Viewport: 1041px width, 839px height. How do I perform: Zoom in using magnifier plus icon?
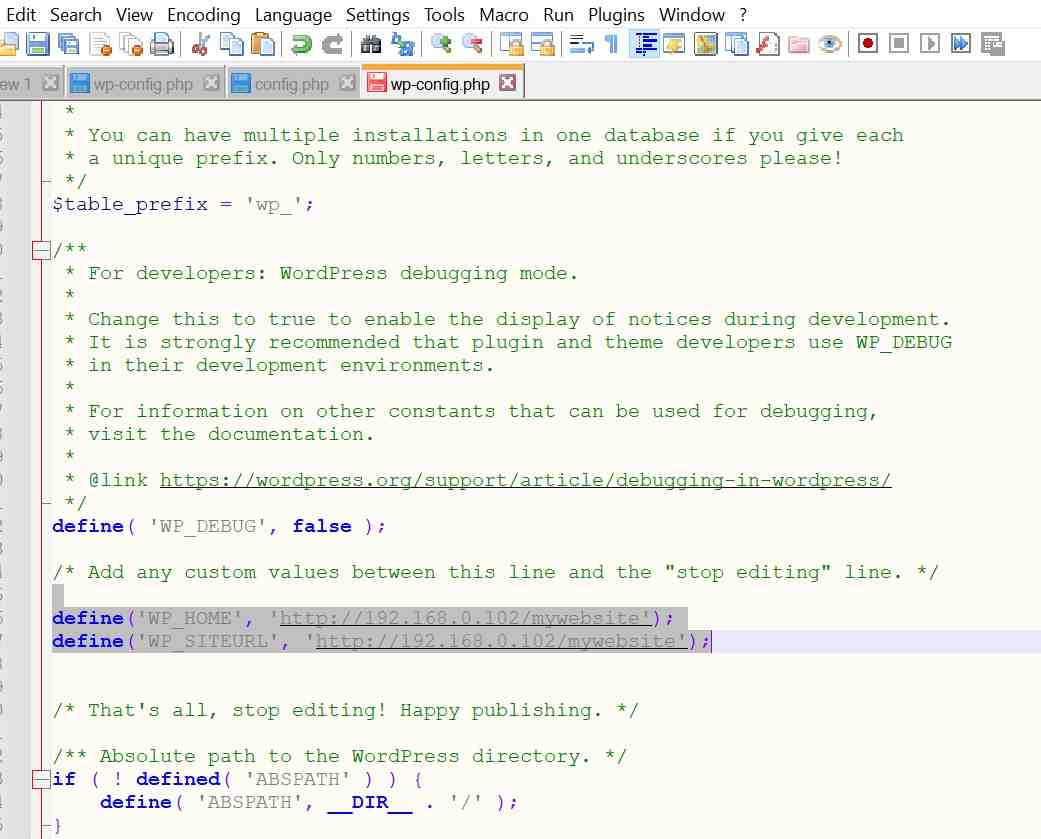pos(441,44)
